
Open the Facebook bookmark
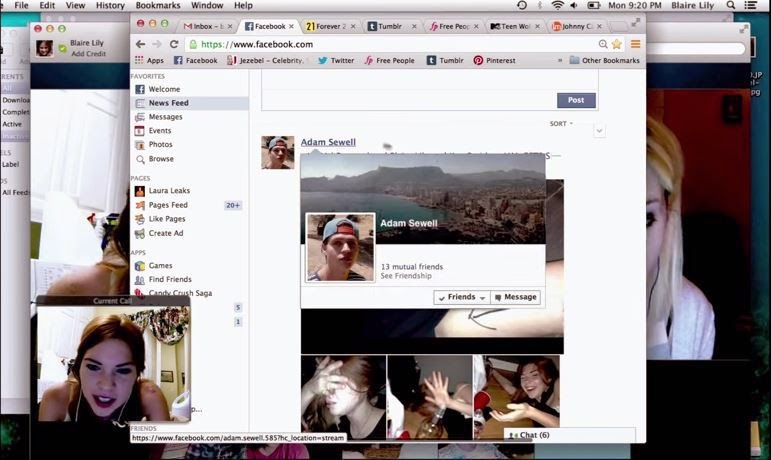pos(195,60)
